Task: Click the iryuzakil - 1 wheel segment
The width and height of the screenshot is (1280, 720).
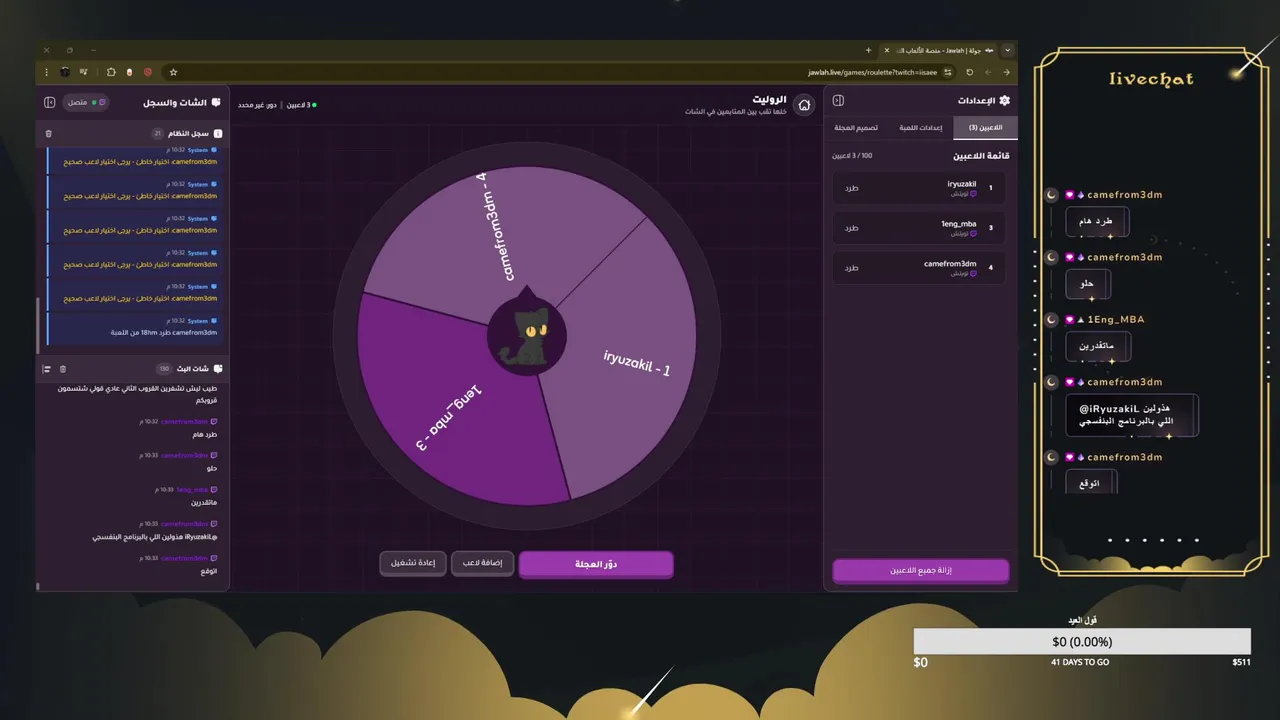Action: [635, 362]
